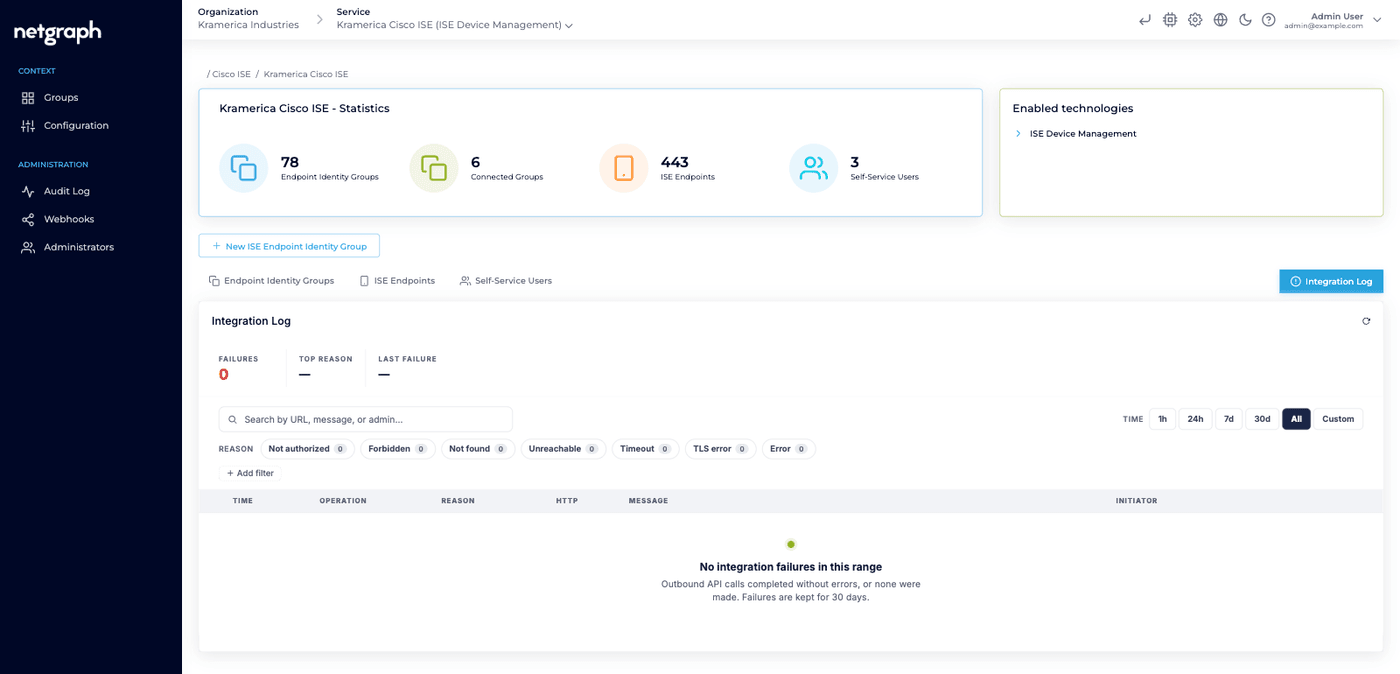1400x674 pixels.
Task: Toggle dark mode moon icon
Action: [1245, 20]
